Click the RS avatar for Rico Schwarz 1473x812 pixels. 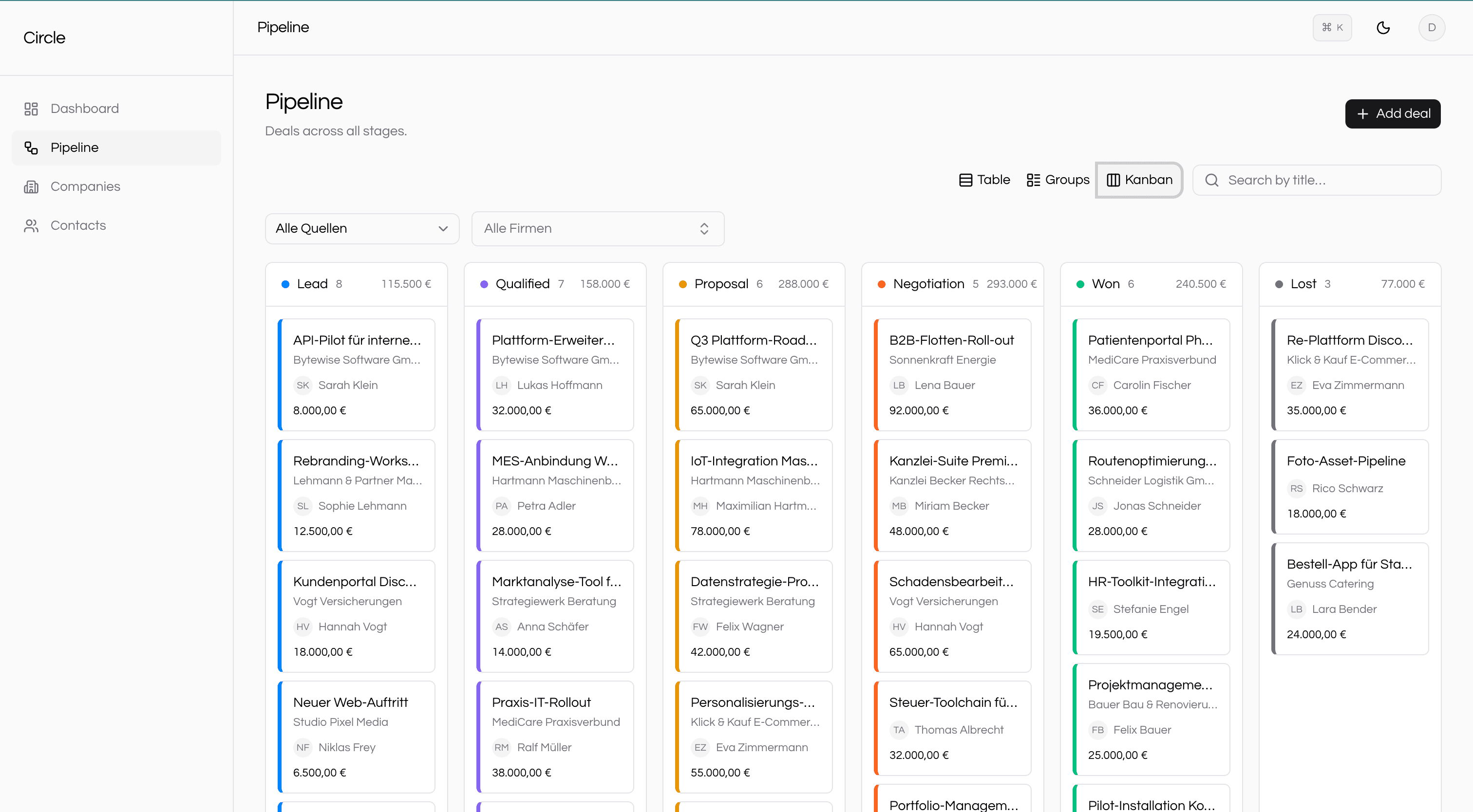click(x=1296, y=489)
